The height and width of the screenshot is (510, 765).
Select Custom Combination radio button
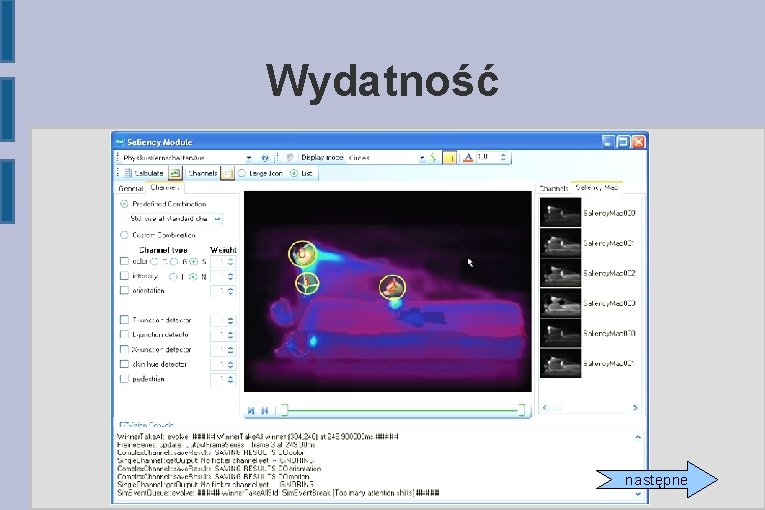pos(124,235)
